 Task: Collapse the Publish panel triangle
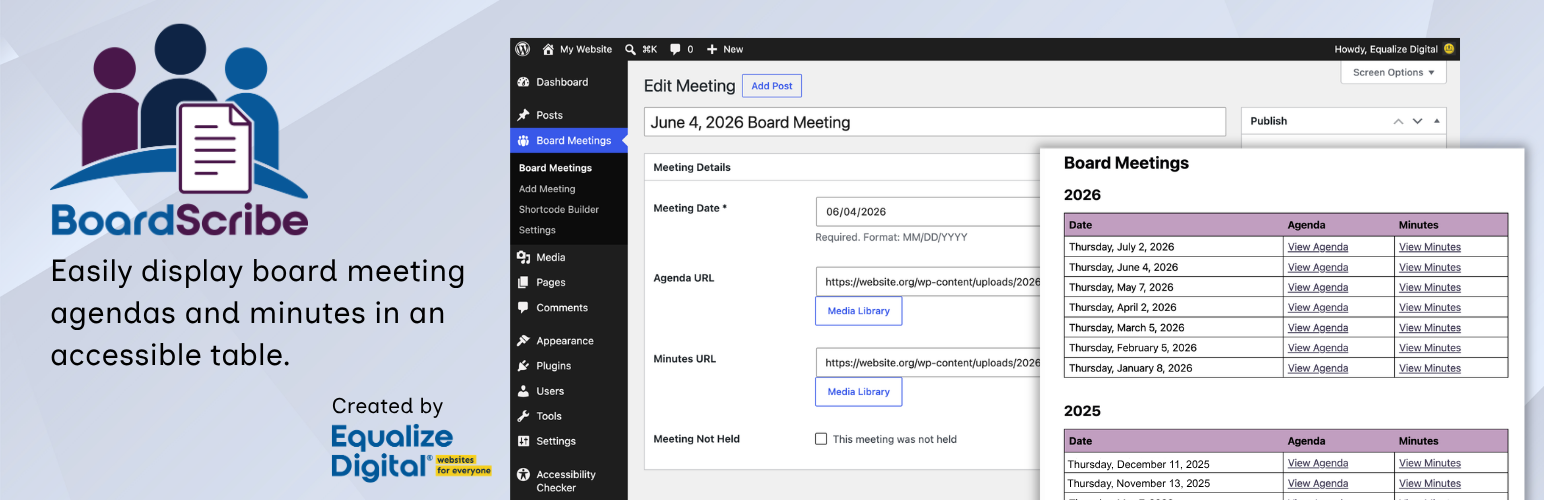[1437, 121]
